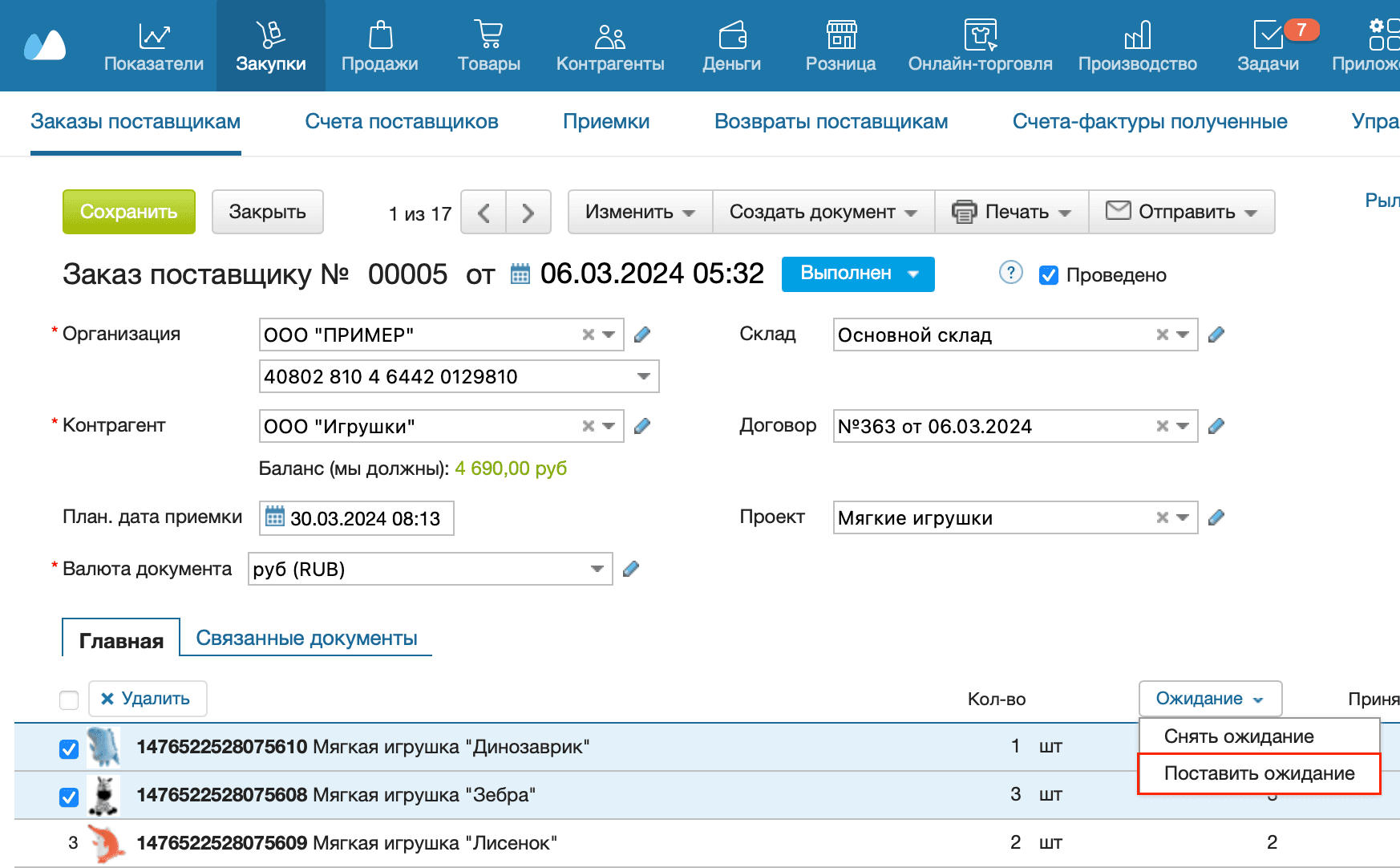Tick the select-all checkbox near Удалить
This screenshot has width=1400, height=868.
click(69, 700)
